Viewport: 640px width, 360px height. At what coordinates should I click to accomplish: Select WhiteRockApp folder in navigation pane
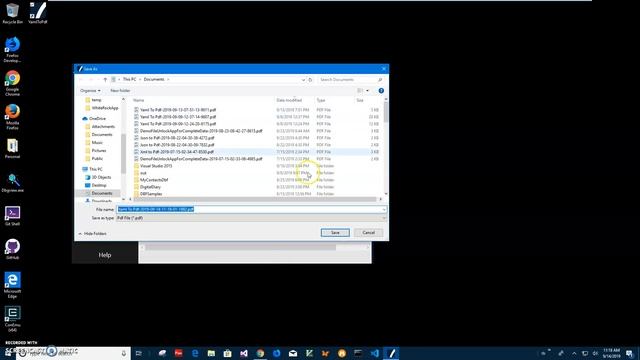pyautogui.click(x=105, y=108)
